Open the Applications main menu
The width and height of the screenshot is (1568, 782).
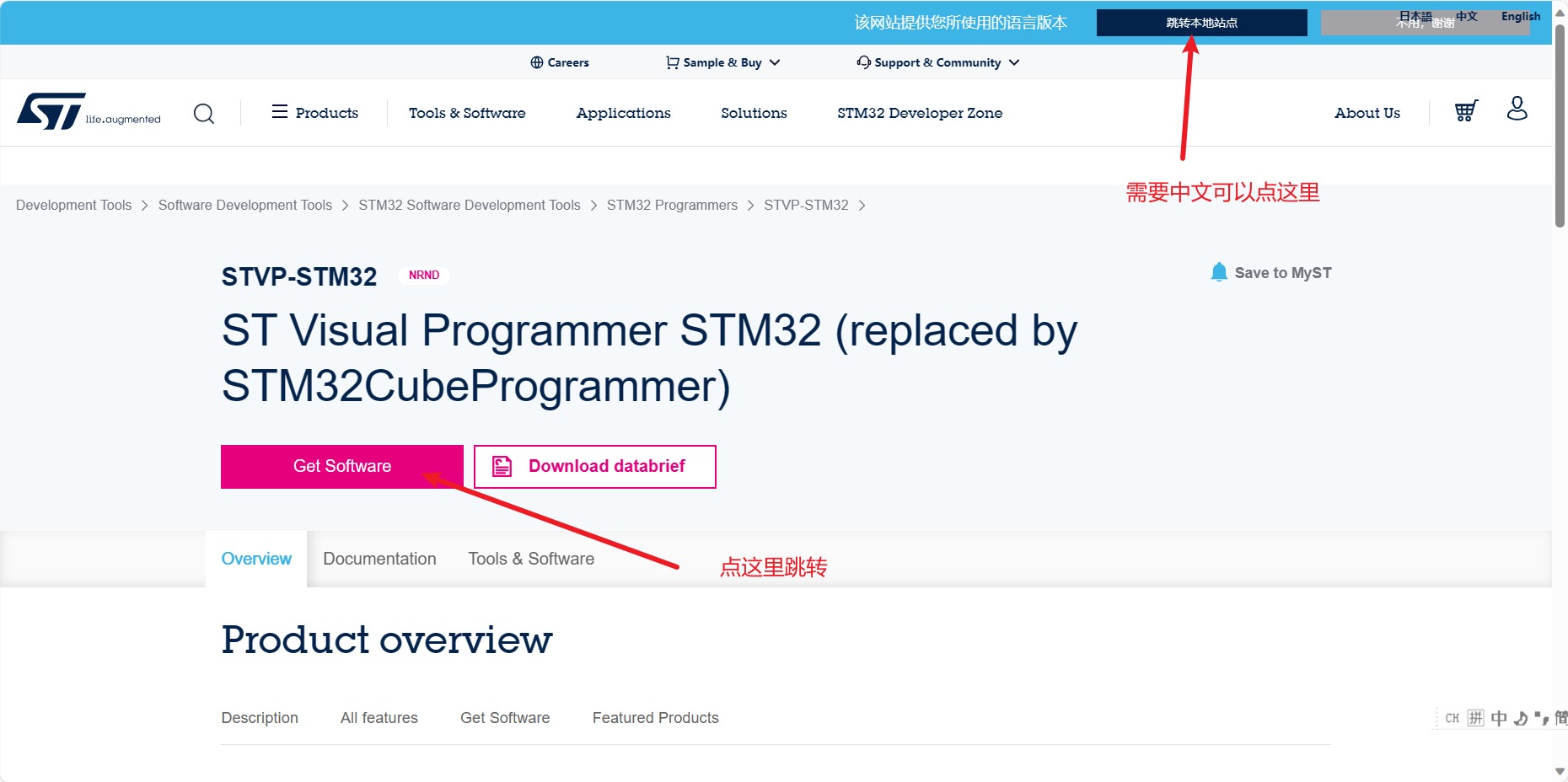[623, 113]
